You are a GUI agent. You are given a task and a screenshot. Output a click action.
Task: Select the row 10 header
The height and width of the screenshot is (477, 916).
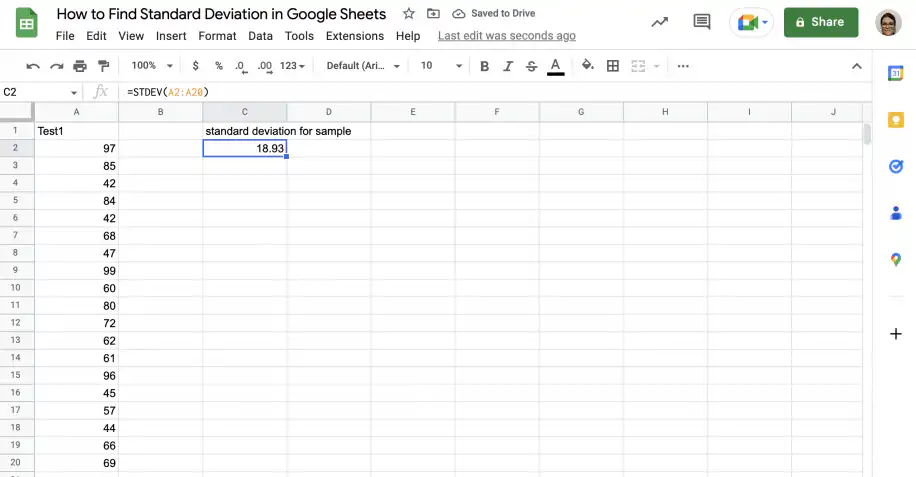16,288
